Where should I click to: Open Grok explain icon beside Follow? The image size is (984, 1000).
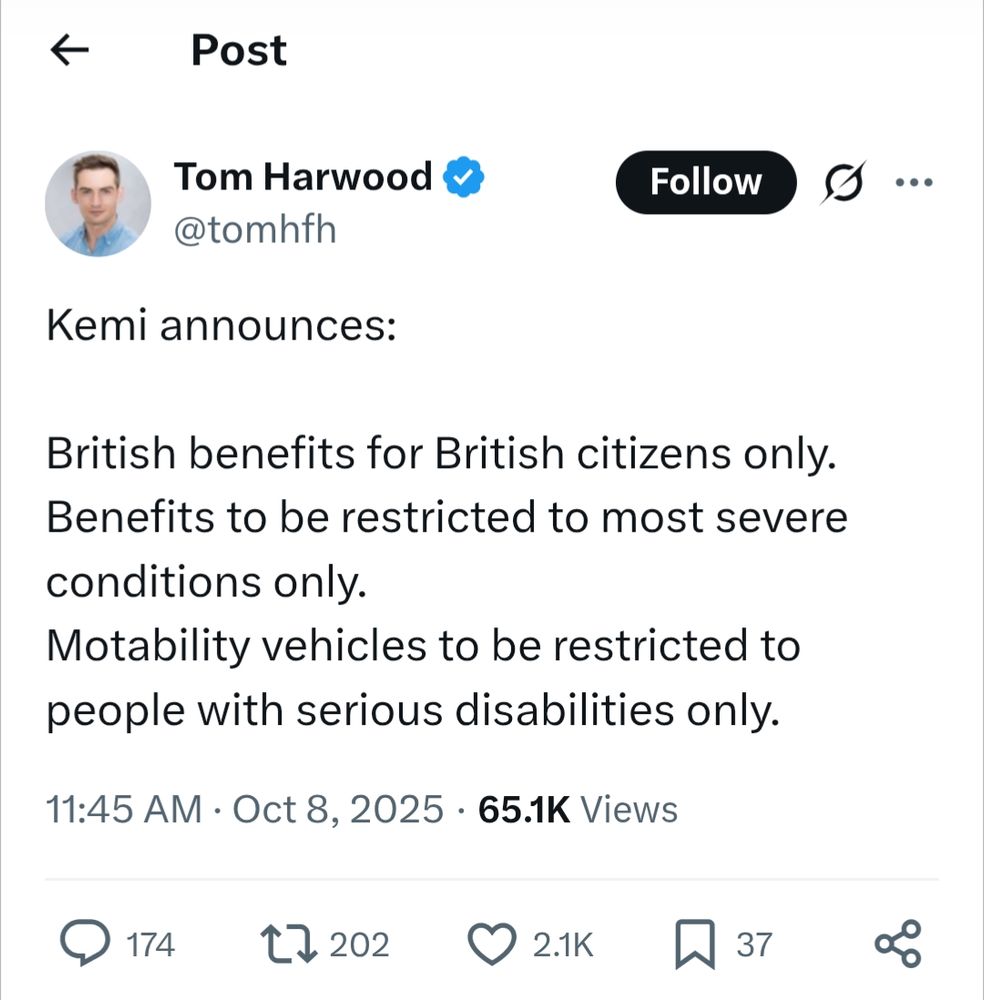[843, 182]
